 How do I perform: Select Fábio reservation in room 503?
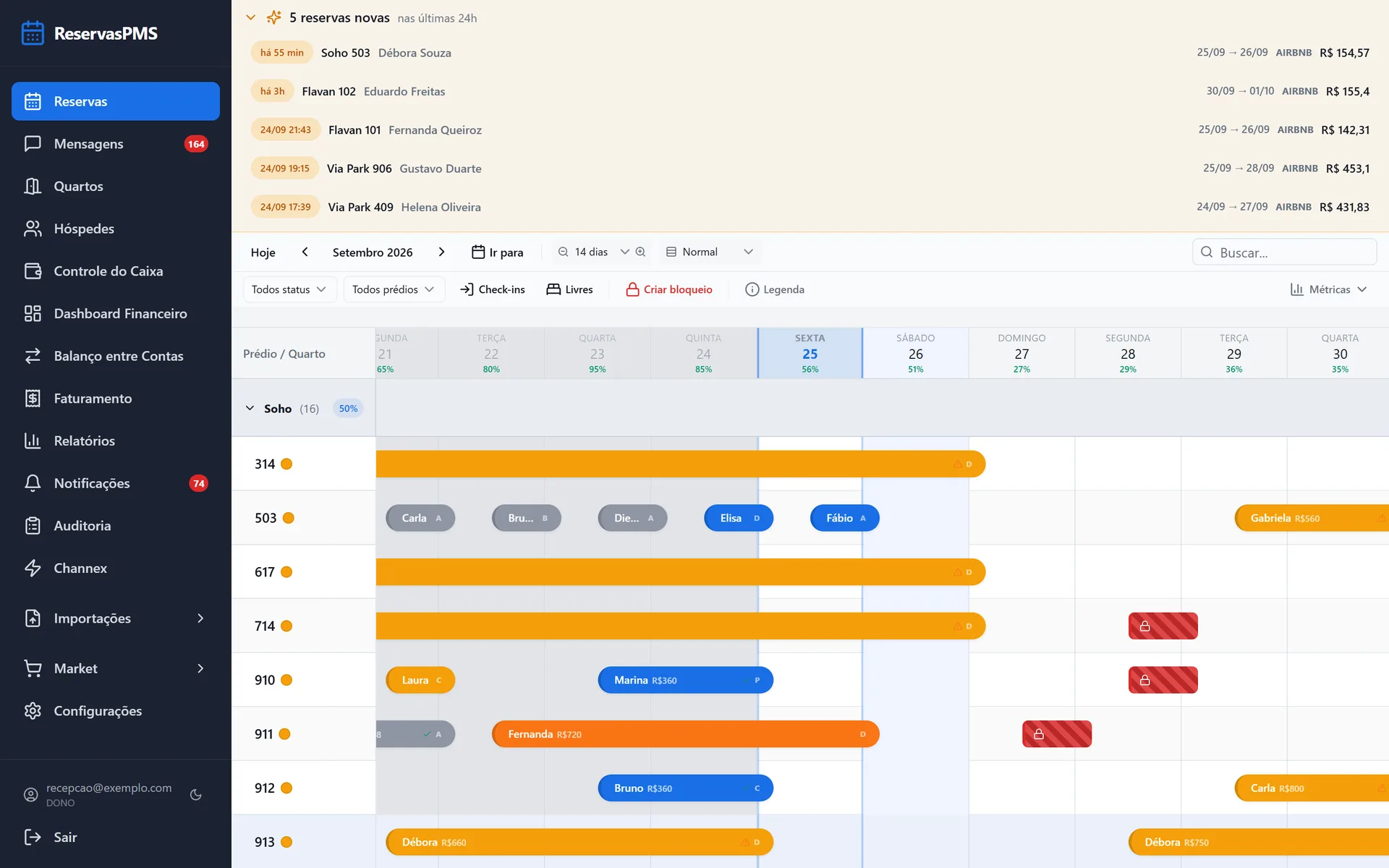845,518
